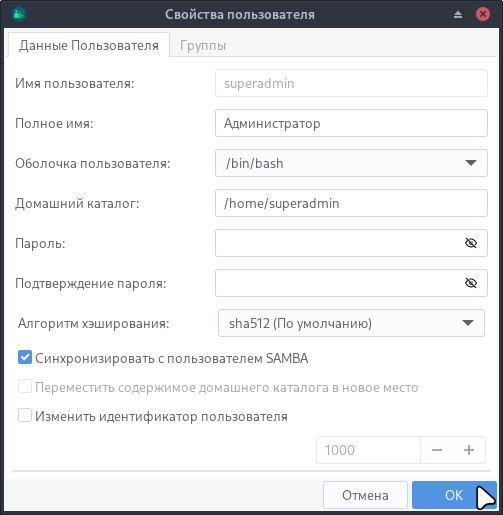Switch to the Группы tab

click(x=203, y=45)
